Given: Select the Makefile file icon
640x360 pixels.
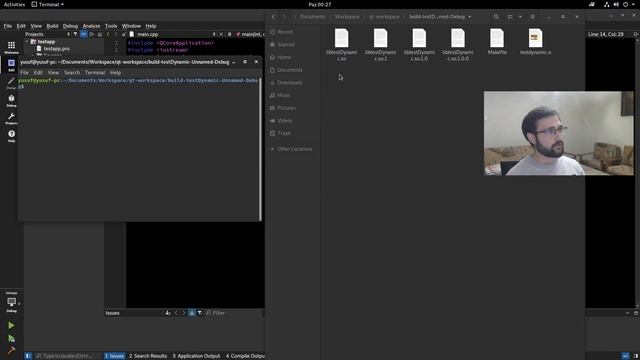Looking at the screenshot, I should (x=497, y=38).
